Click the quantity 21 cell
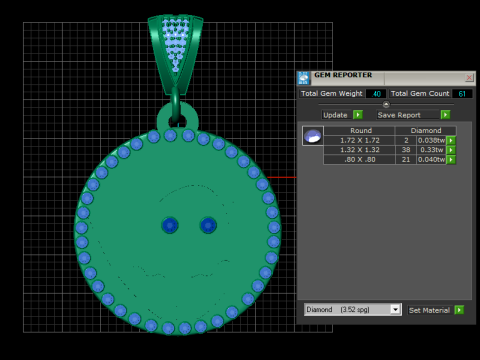The image size is (480, 360). click(x=406, y=160)
